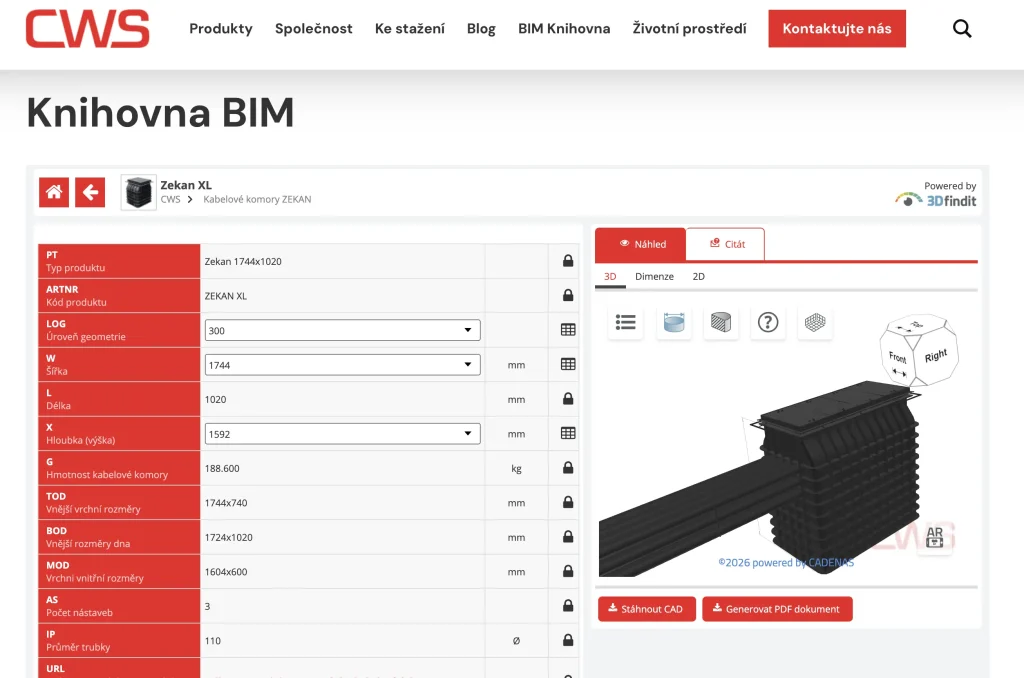
Task: Click Stáhnout CAD button
Action: tap(647, 609)
